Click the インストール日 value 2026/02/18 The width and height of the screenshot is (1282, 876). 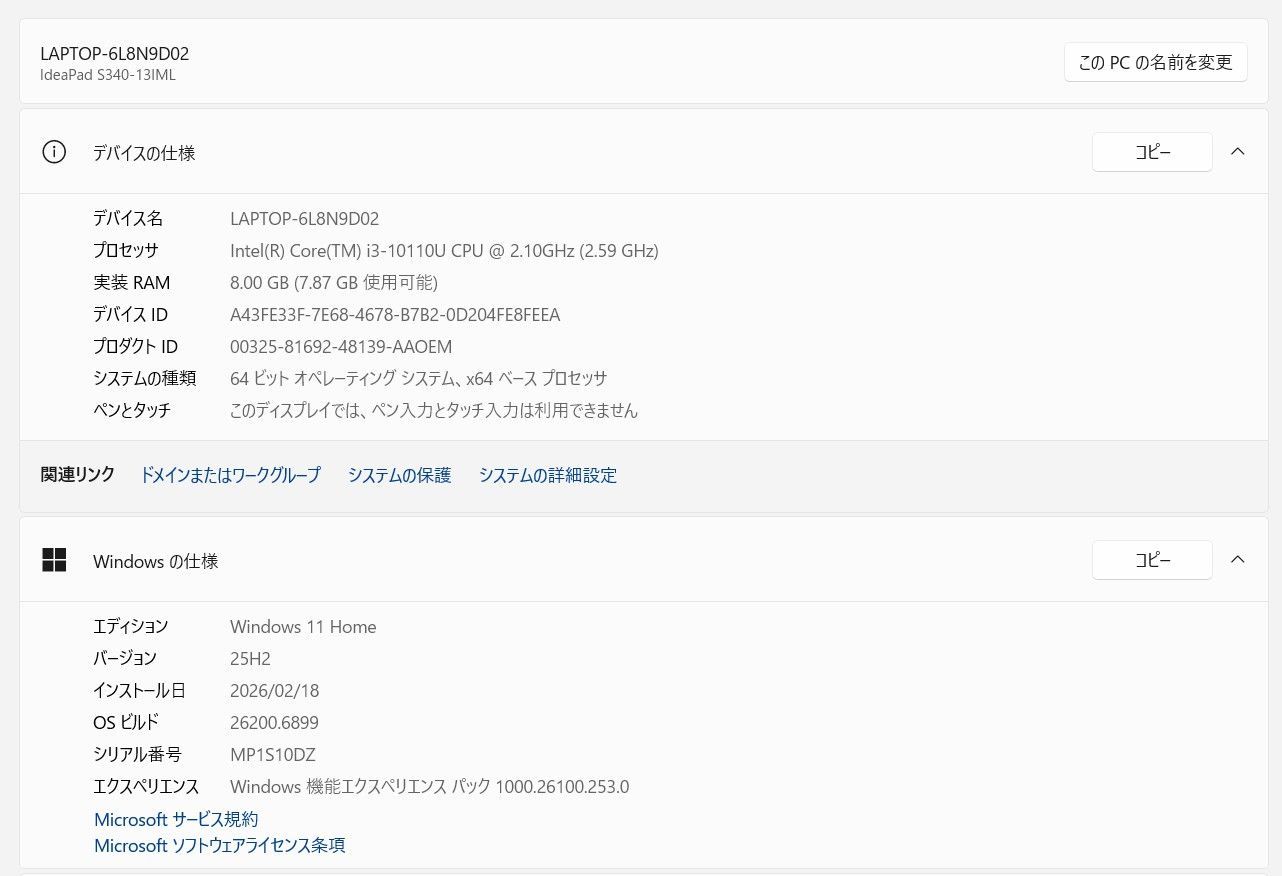(275, 690)
